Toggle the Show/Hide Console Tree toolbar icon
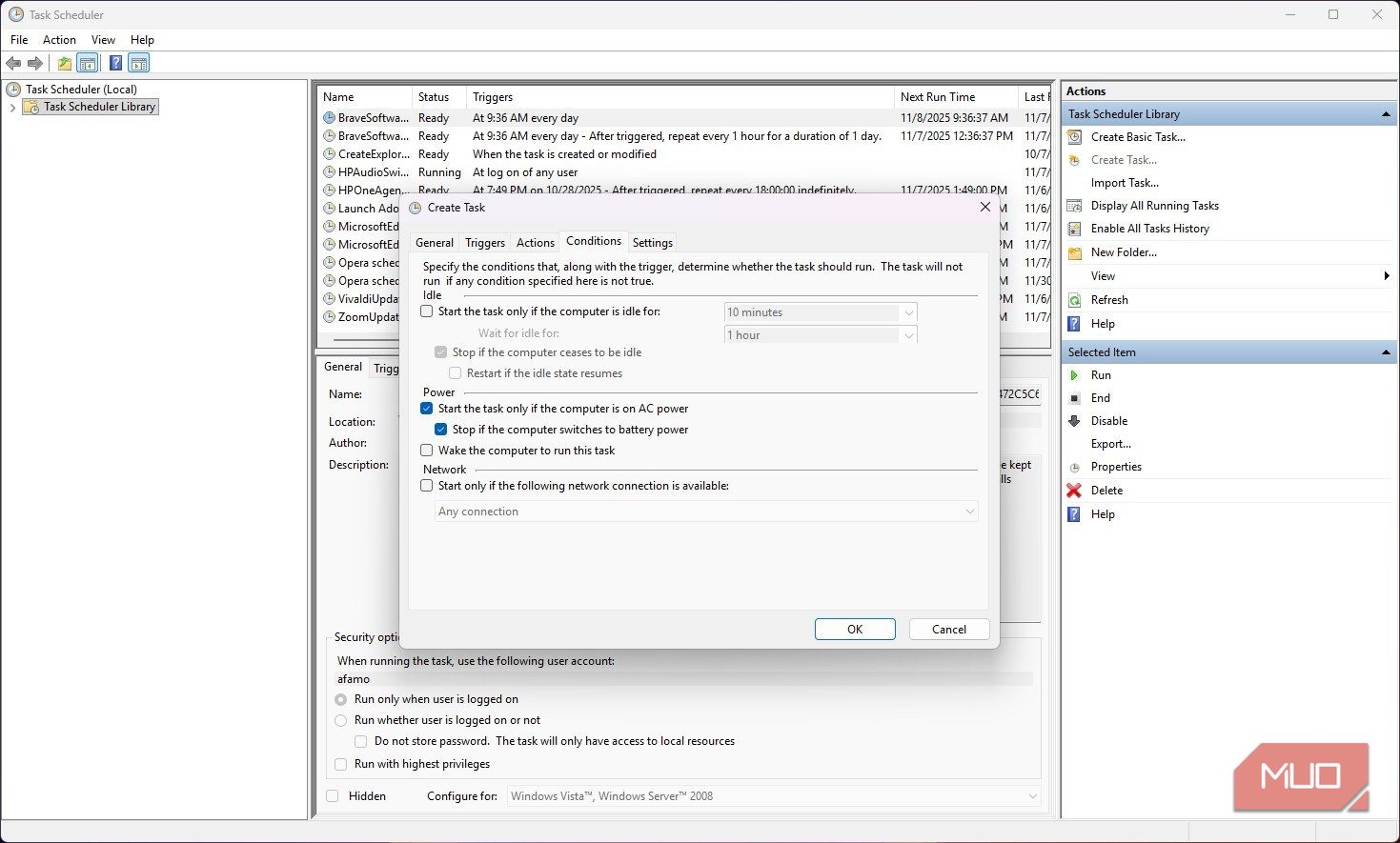The image size is (1400, 843). (87, 63)
